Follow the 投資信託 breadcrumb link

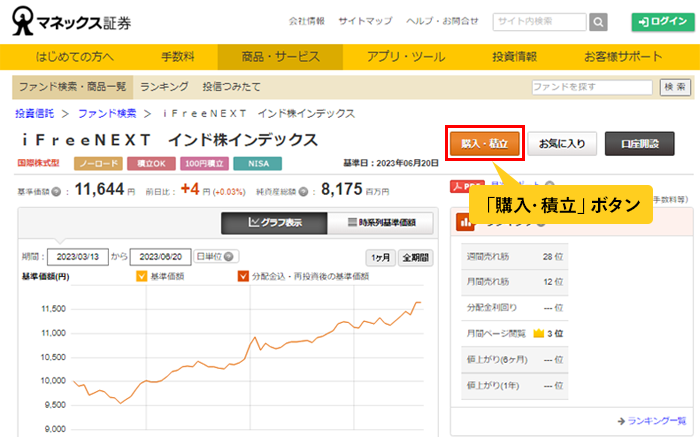click(34, 113)
